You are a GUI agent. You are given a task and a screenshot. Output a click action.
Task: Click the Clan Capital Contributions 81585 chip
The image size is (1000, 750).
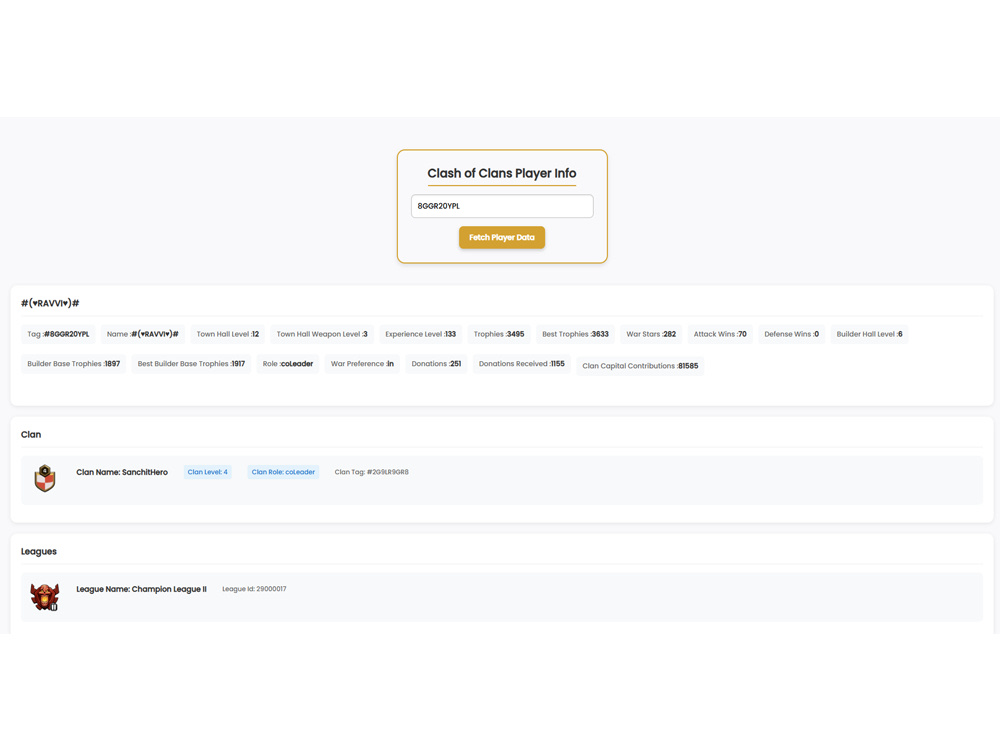tap(640, 366)
